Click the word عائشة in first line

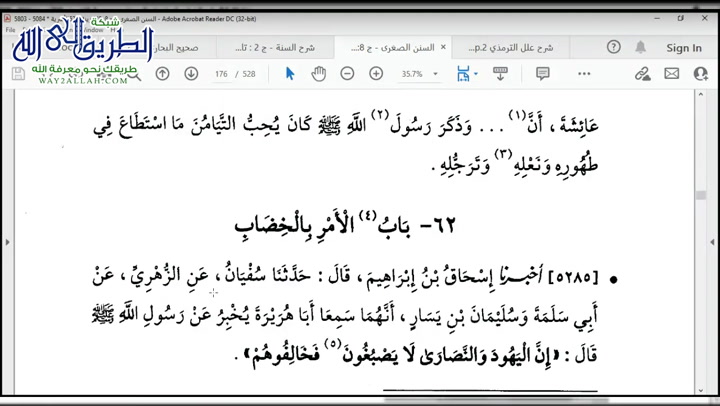(x=578, y=126)
